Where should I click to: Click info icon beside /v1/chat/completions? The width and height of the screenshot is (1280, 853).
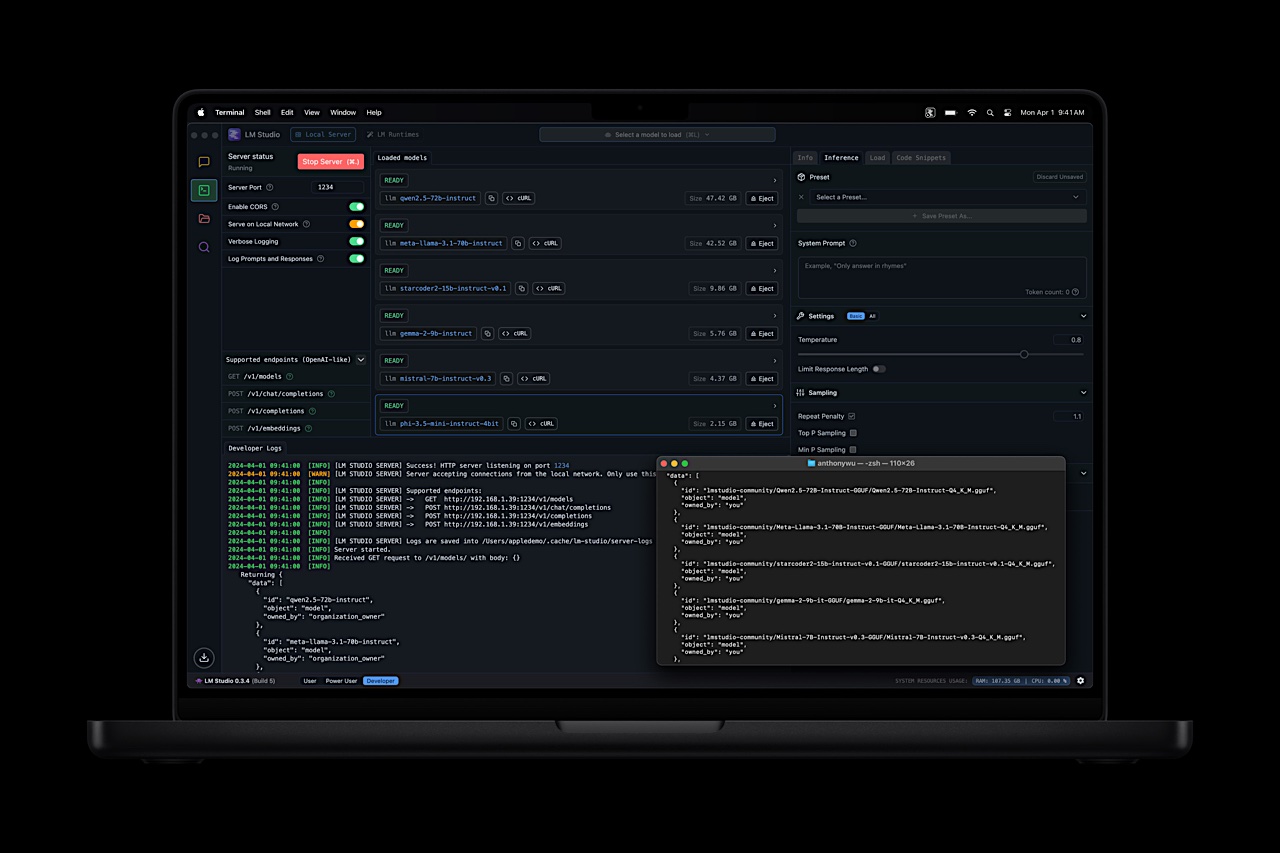point(331,394)
